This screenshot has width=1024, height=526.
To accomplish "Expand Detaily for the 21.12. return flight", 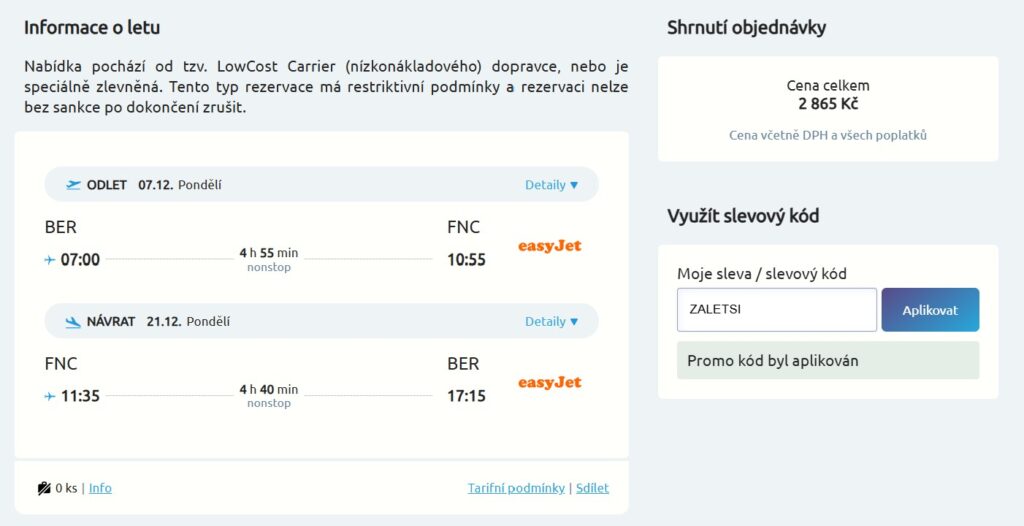I will pos(552,321).
